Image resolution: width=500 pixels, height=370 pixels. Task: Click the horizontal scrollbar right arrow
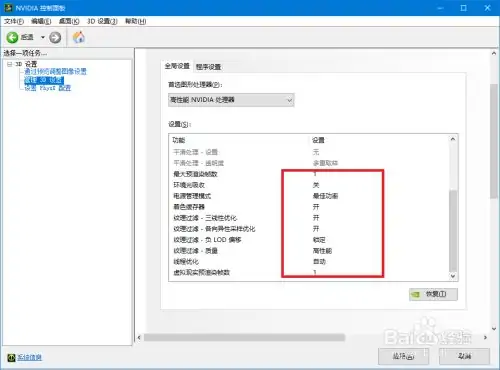[x=485, y=338]
